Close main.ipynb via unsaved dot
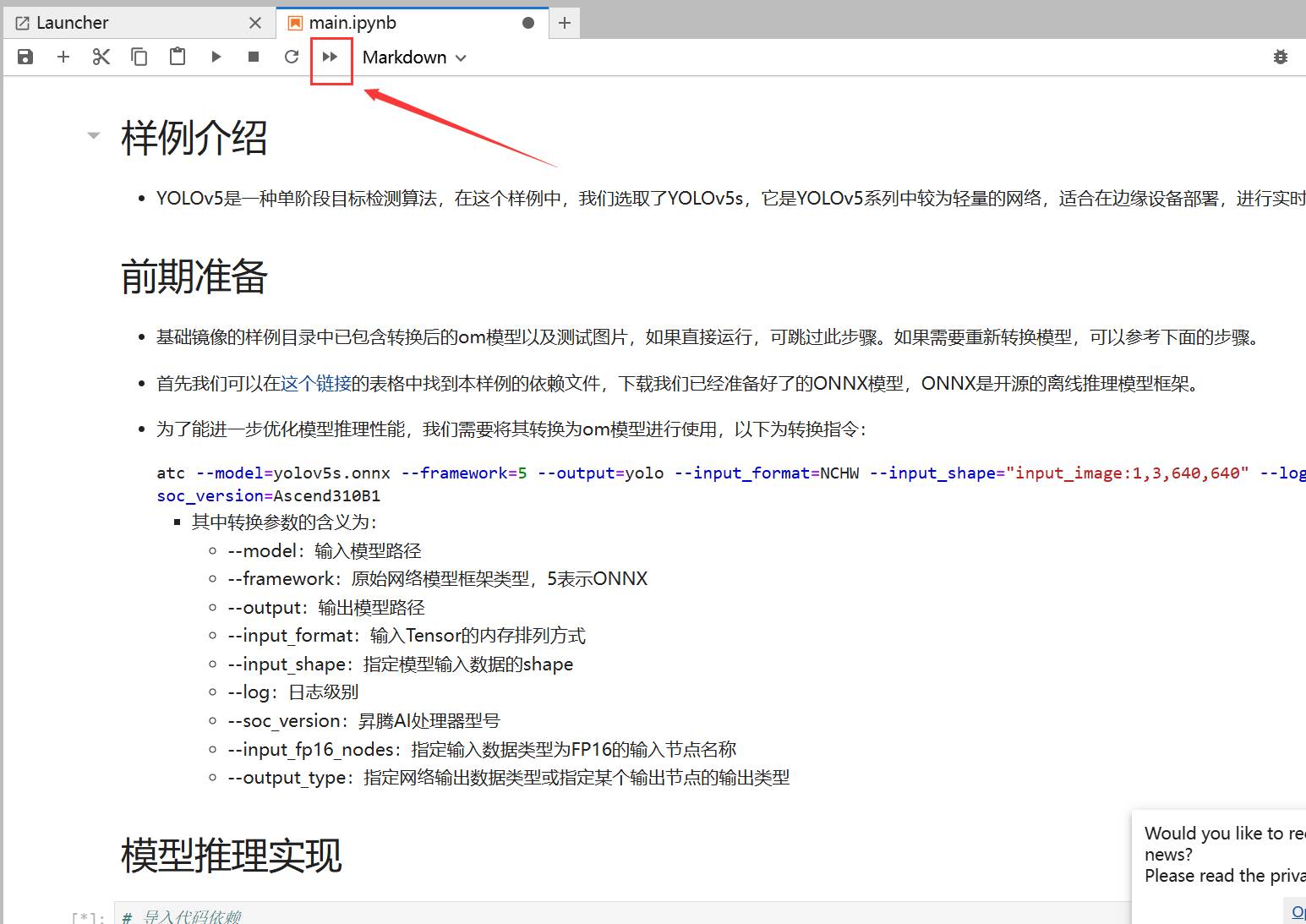The height and width of the screenshot is (924, 1306). pyautogui.click(x=528, y=23)
